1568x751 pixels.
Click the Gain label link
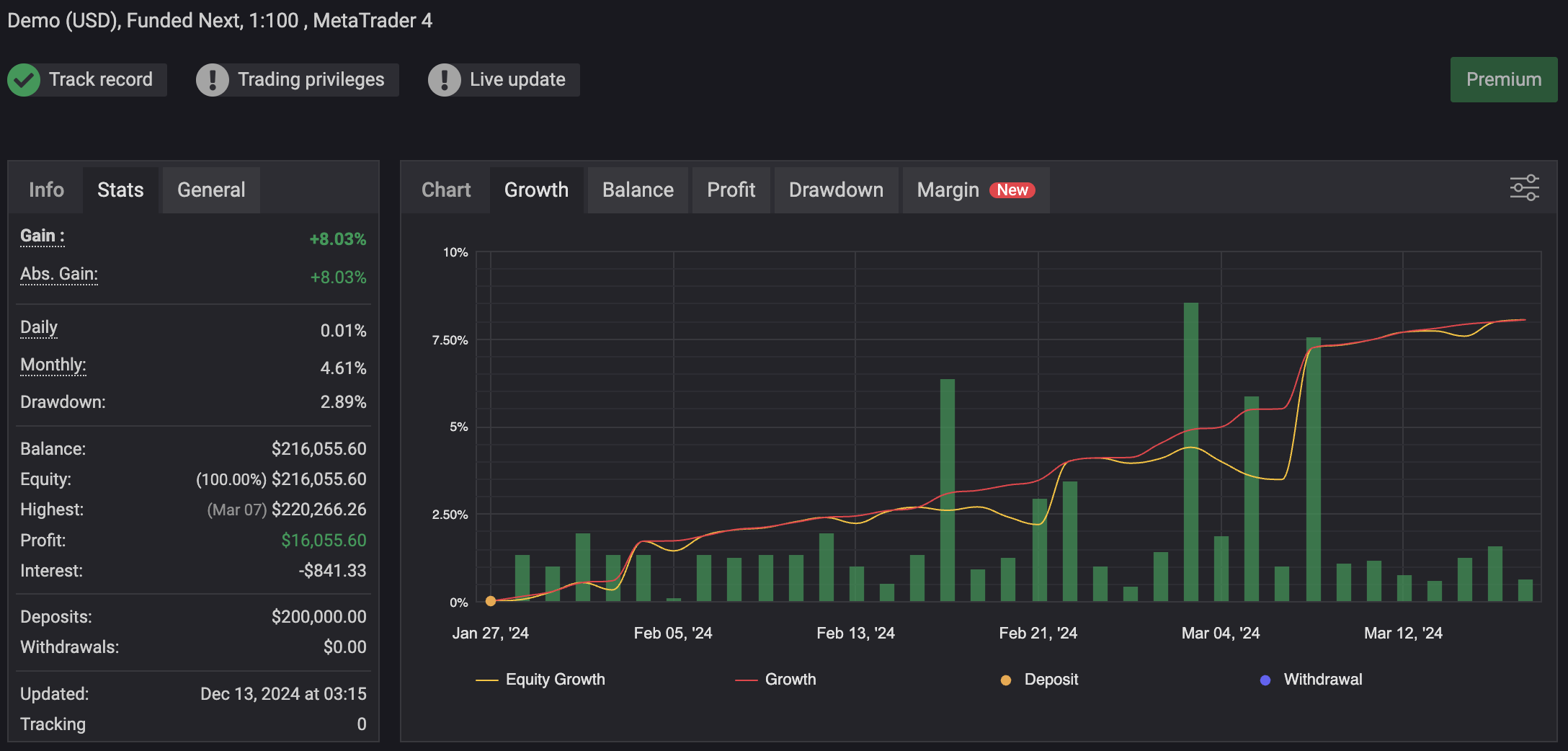tap(43, 236)
